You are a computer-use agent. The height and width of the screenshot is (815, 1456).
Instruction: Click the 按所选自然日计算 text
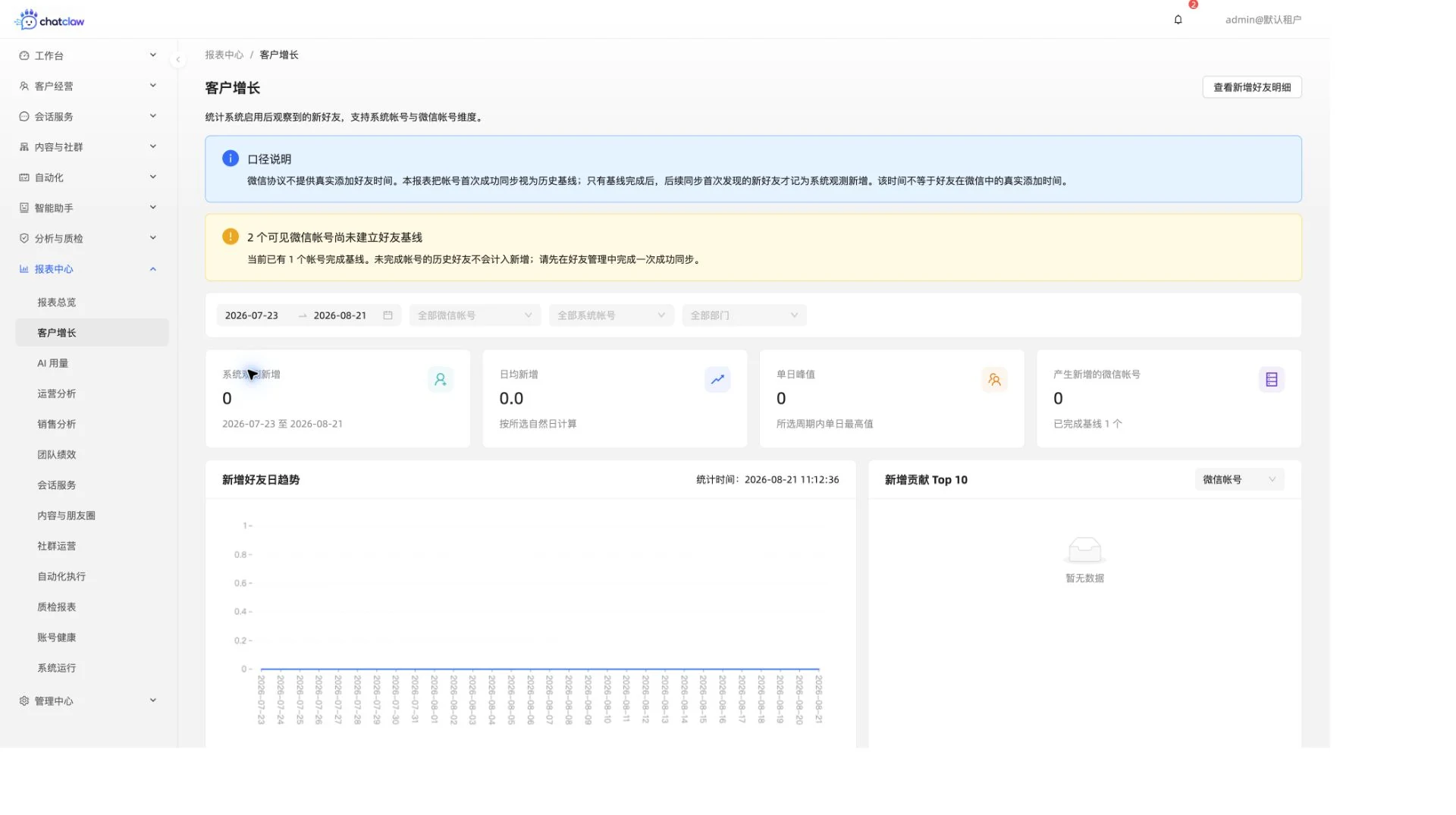(538, 424)
